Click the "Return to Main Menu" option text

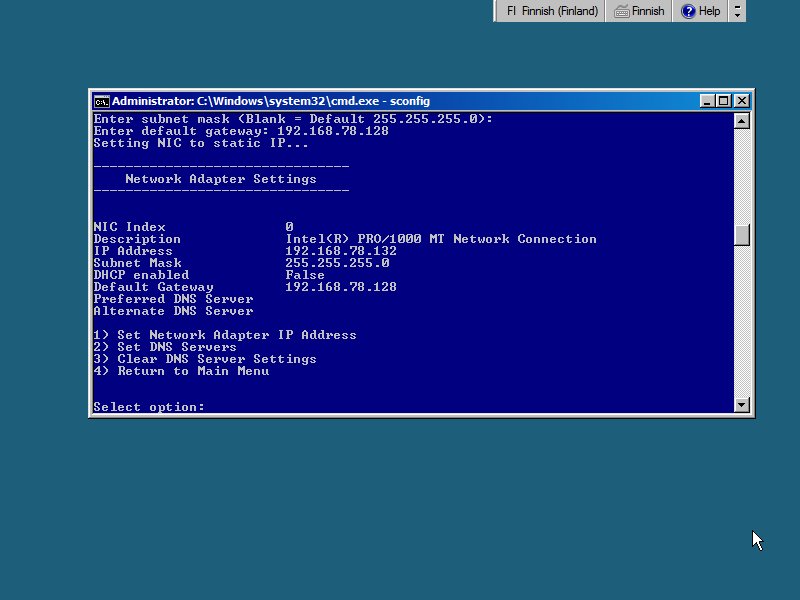pos(193,371)
